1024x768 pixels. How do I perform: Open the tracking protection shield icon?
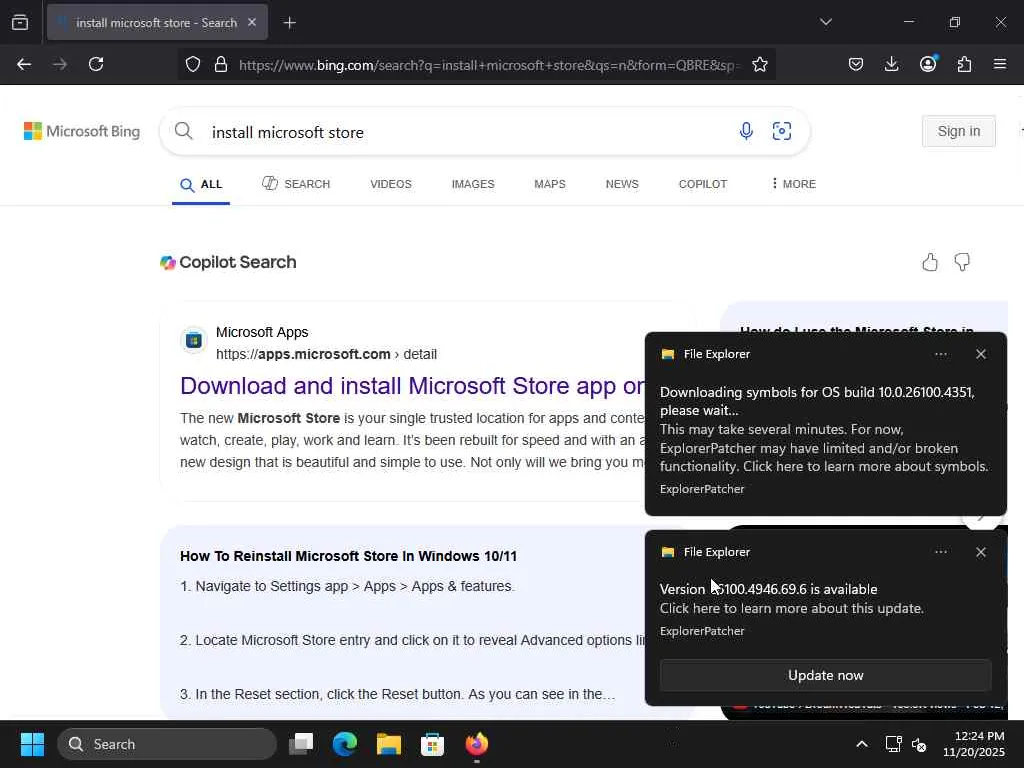pyautogui.click(x=193, y=64)
